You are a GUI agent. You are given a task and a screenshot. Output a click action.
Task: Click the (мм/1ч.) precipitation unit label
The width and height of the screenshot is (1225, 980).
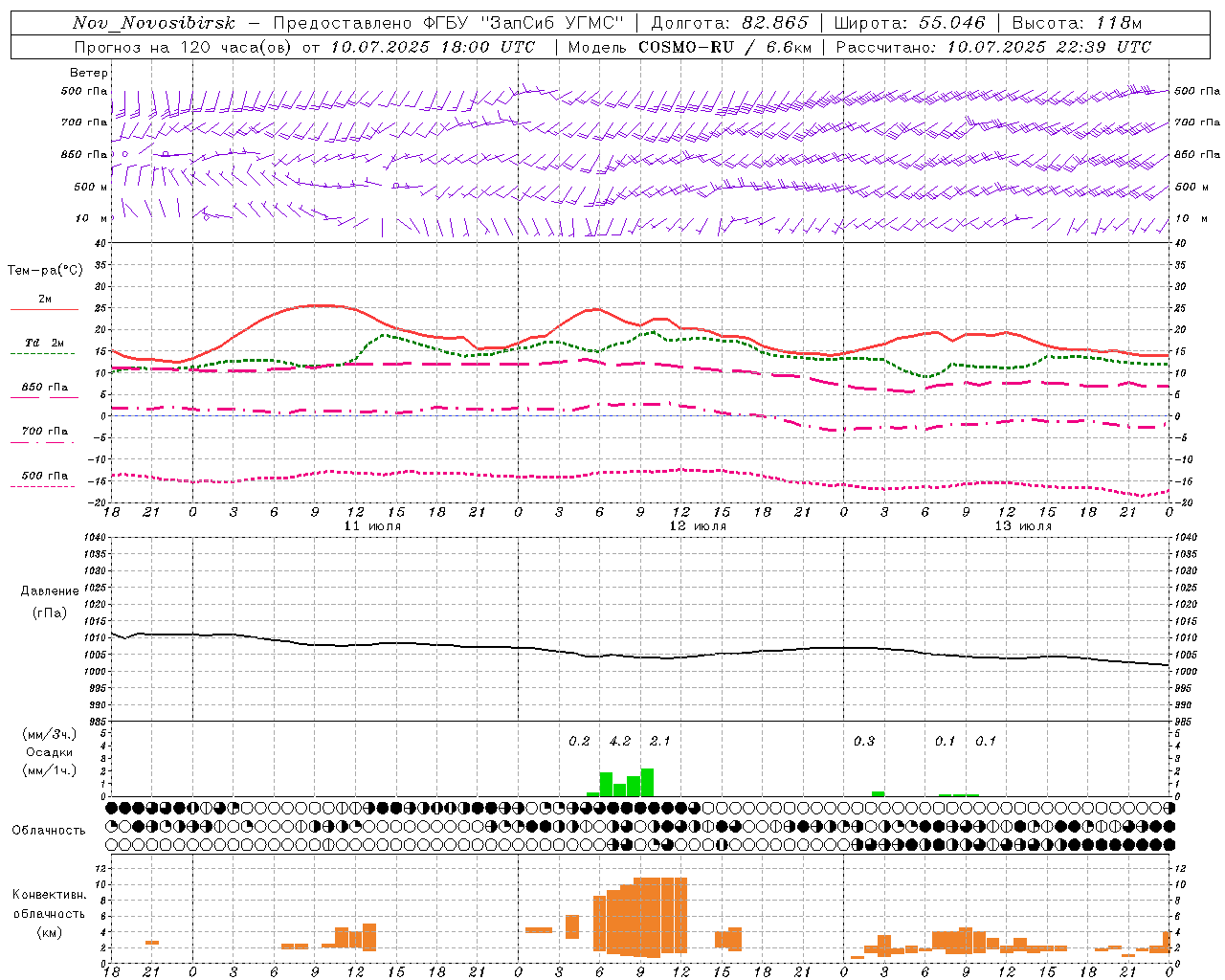50,770
